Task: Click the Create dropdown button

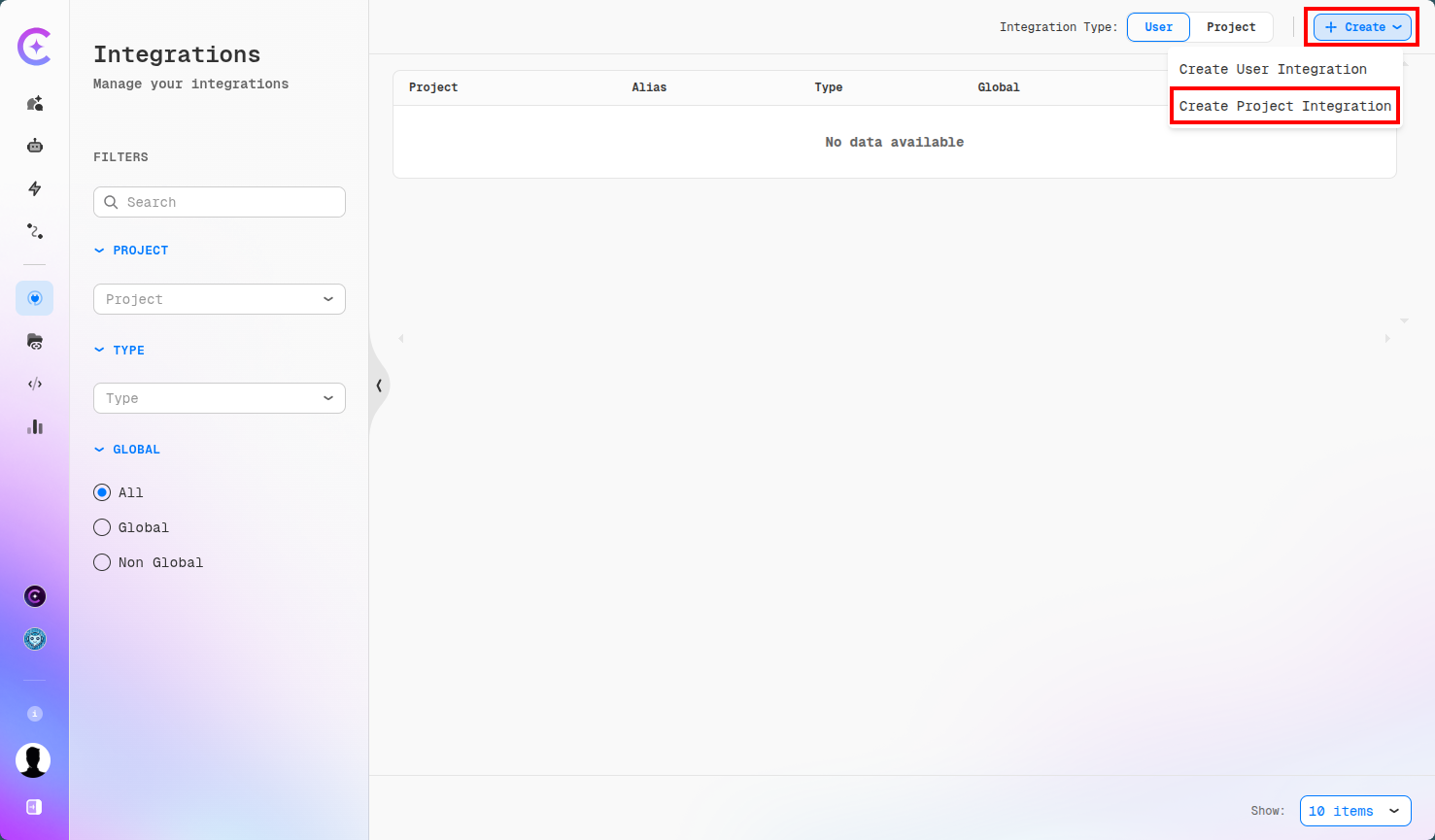Action: click(x=1362, y=27)
